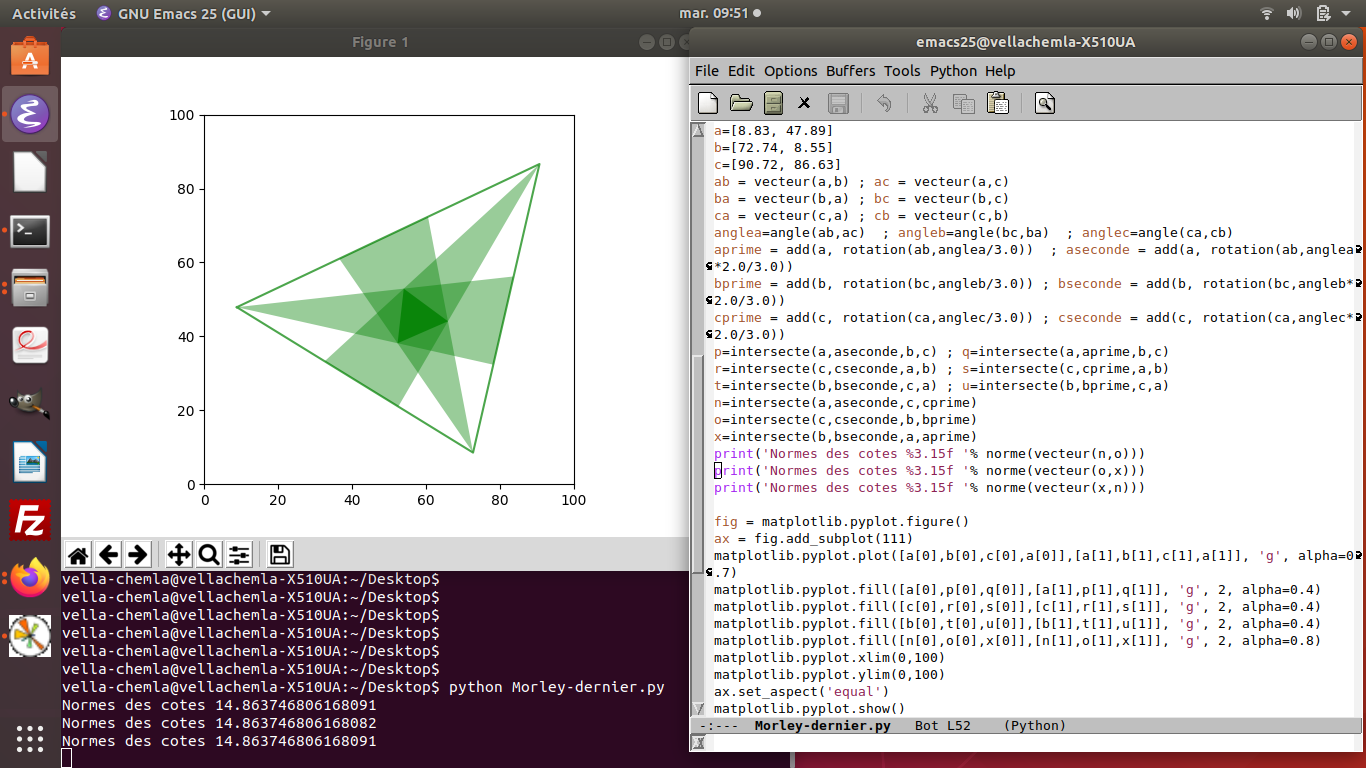1366x768 pixels.
Task: Paste from clipboard in Emacs toolbar
Action: [997, 103]
